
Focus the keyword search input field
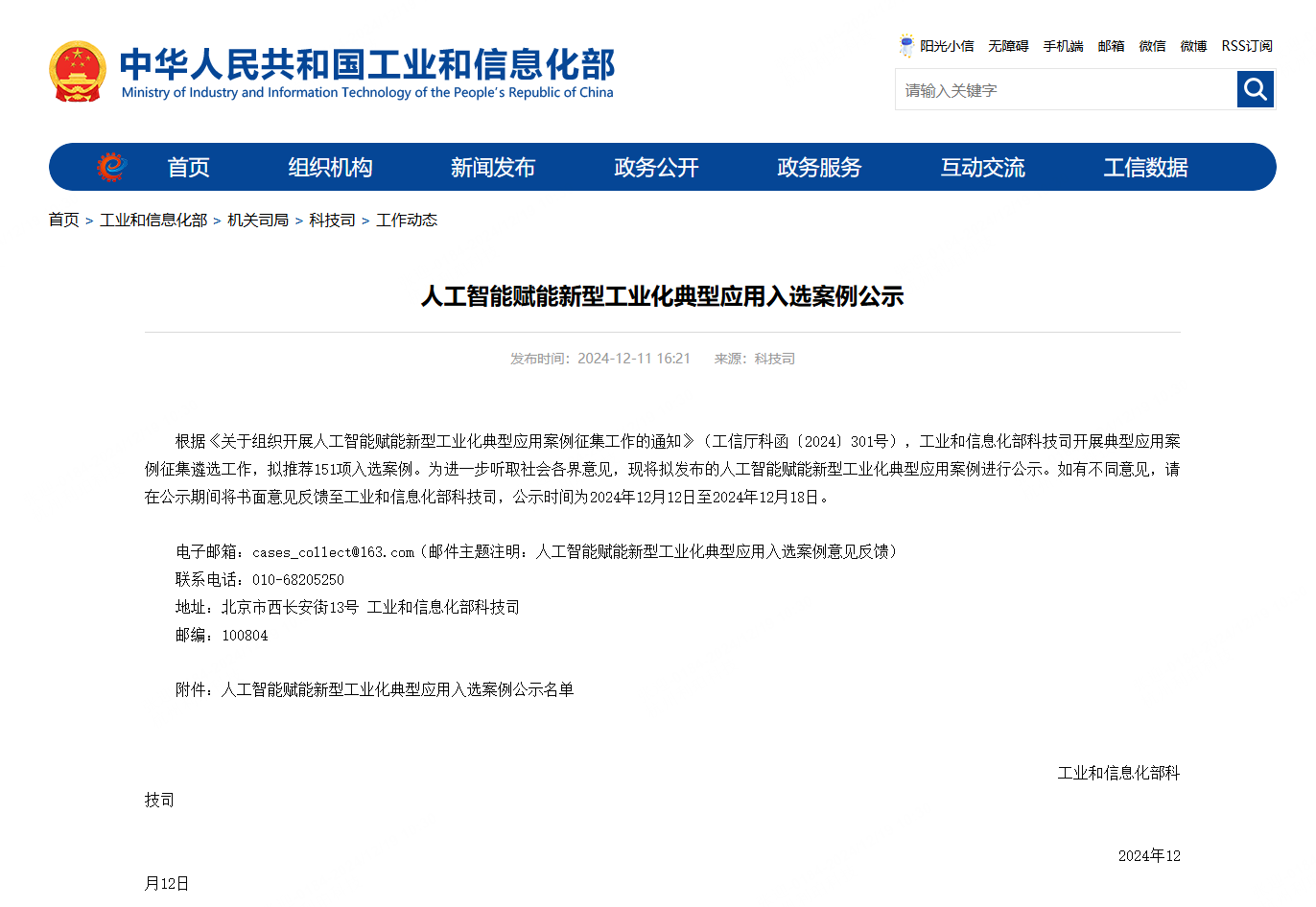pyautogui.click(x=1065, y=90)
